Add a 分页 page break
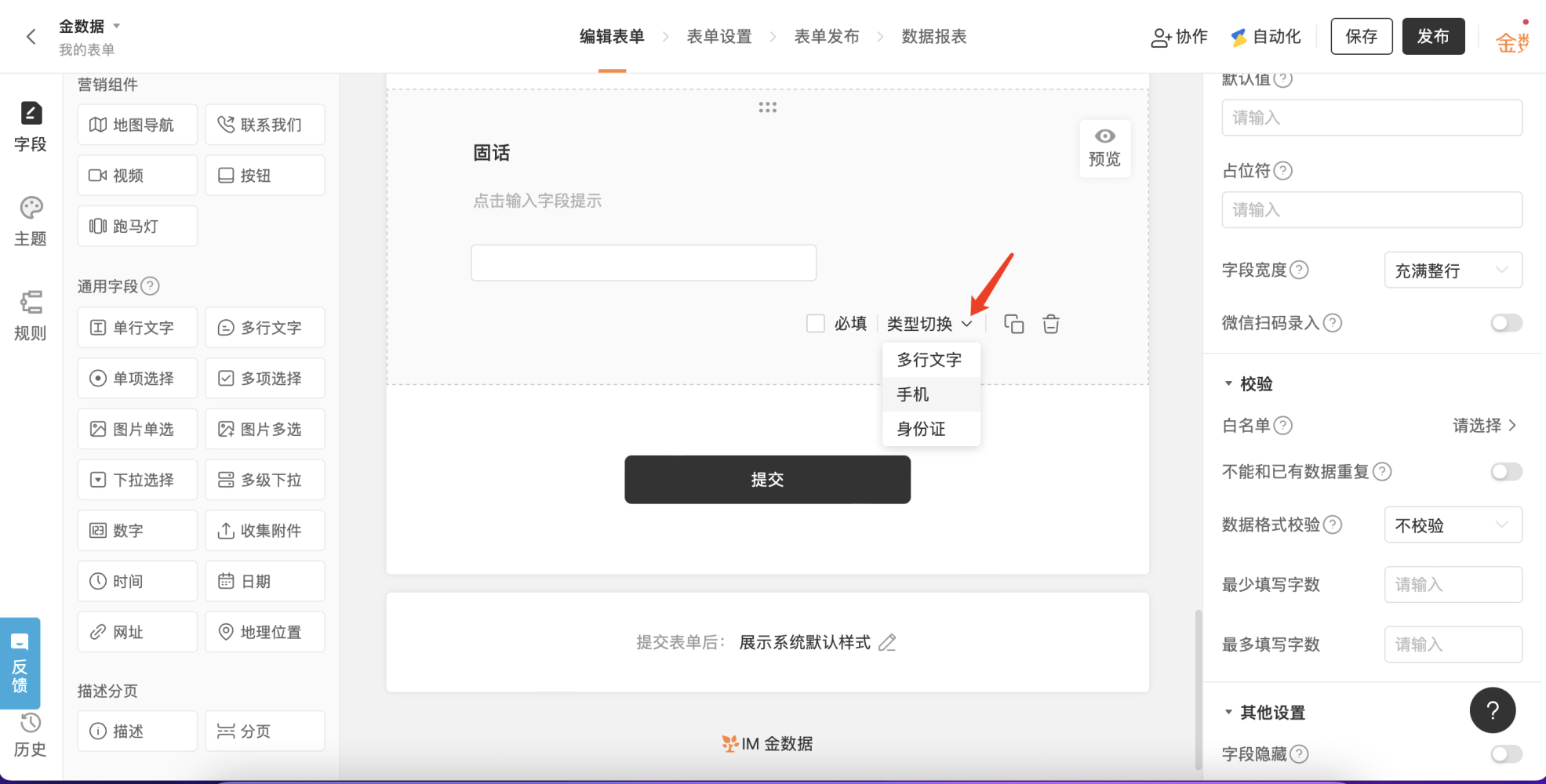 (265, 731)
